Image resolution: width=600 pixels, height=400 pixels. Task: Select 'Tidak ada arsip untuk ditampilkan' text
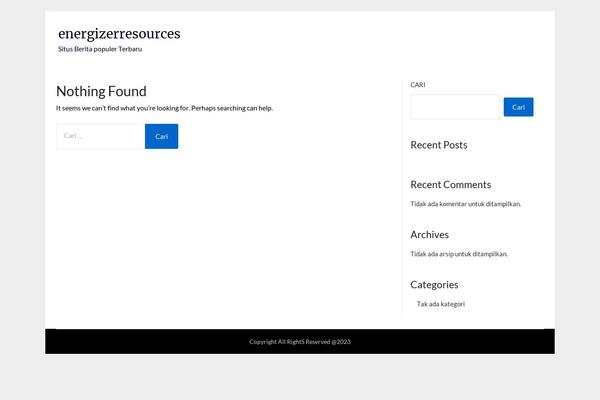pos(459,254)
